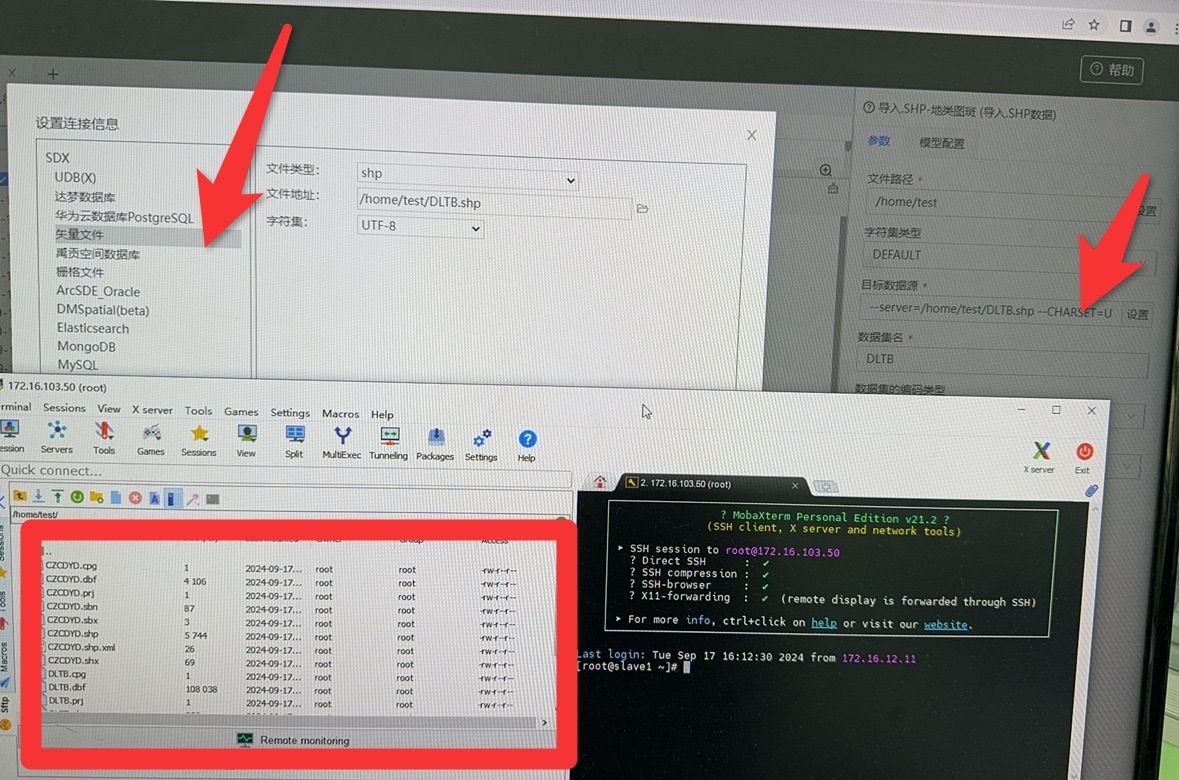Select 达梦数据库 (Dameng database) in the datasource list
Screen dimensions: 1179x780
pos(85,197)
